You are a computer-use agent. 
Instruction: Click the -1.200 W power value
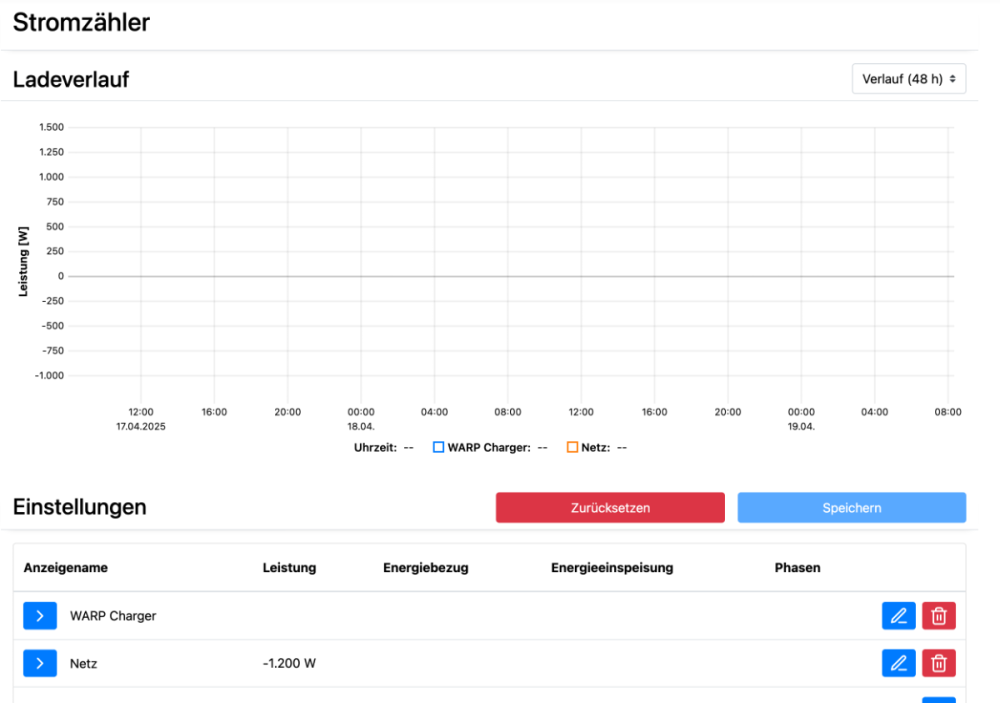pos(290,663)
